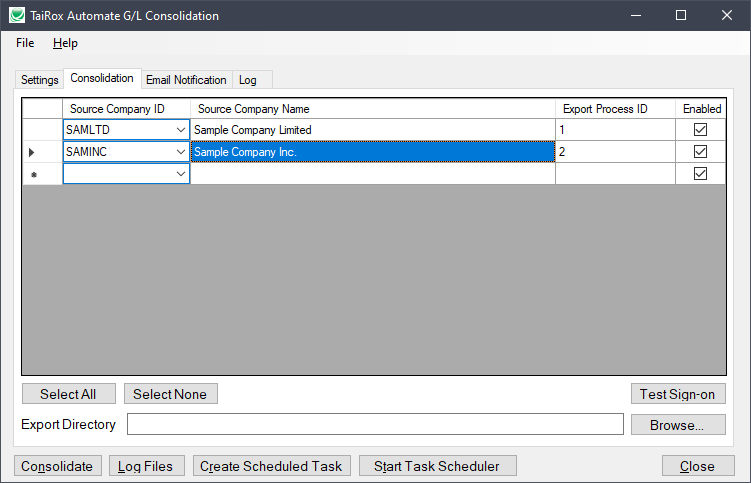This screenshot has width=751, height=483.
Task: Uncheck Enabled for Sample Company Limited
Action: 700,129
